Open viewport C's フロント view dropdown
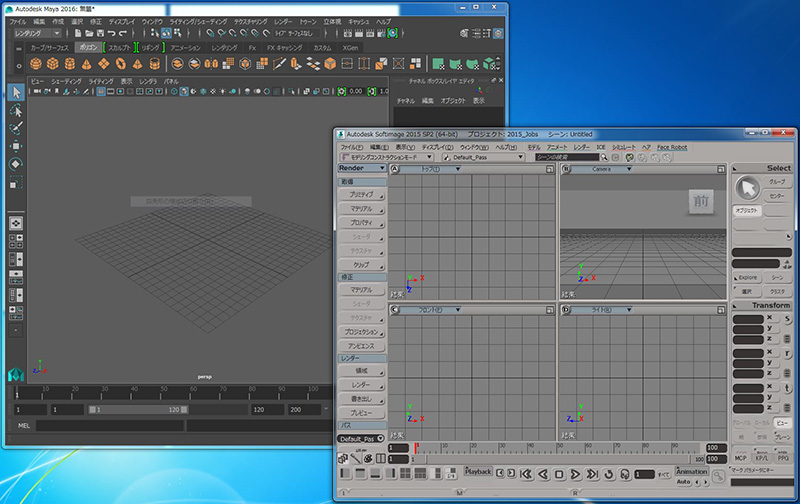The height and width of the screenshot is (504, 800). (x=430, y=310)
